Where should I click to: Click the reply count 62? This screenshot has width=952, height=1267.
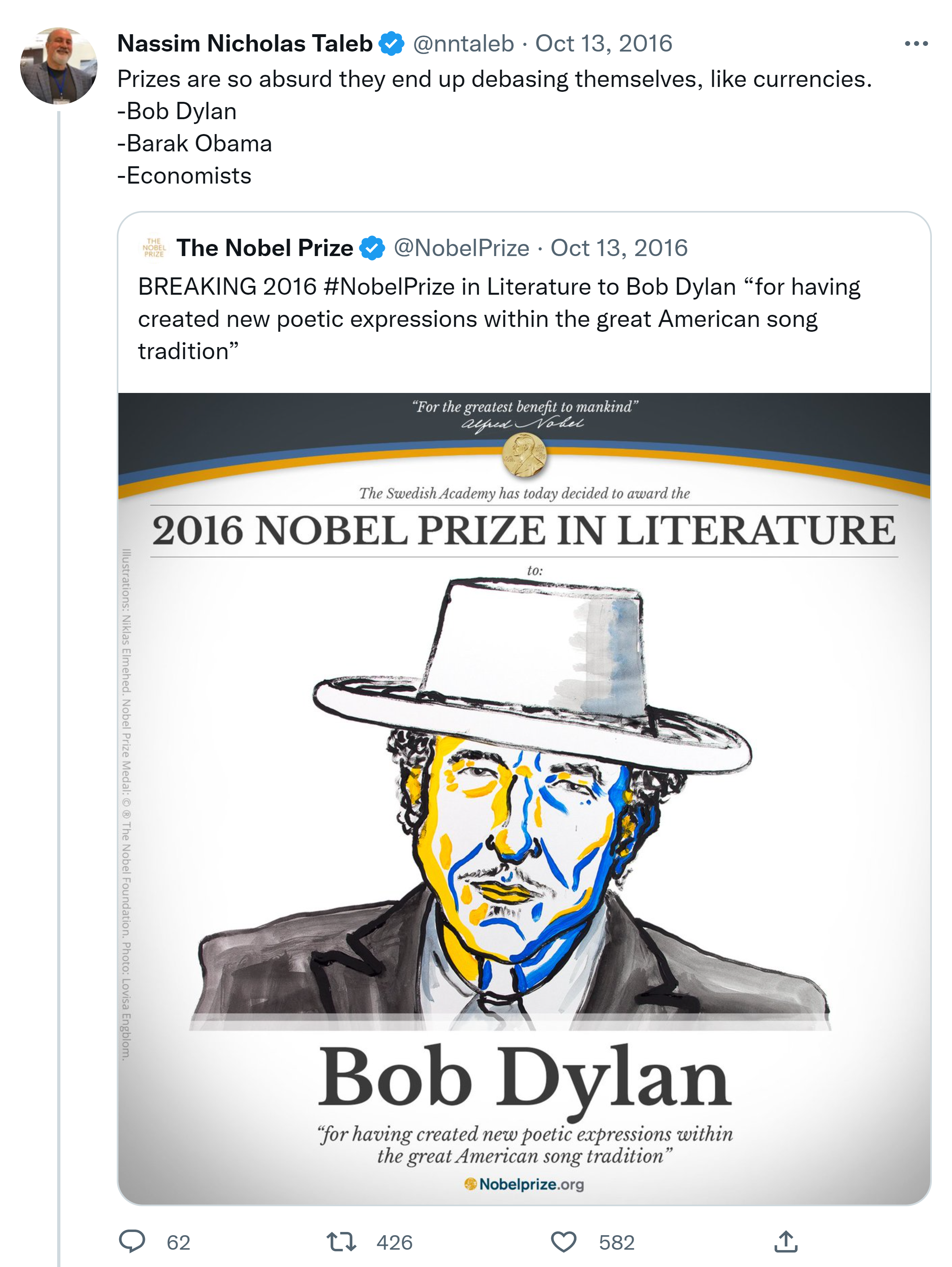pos(178,1242)
